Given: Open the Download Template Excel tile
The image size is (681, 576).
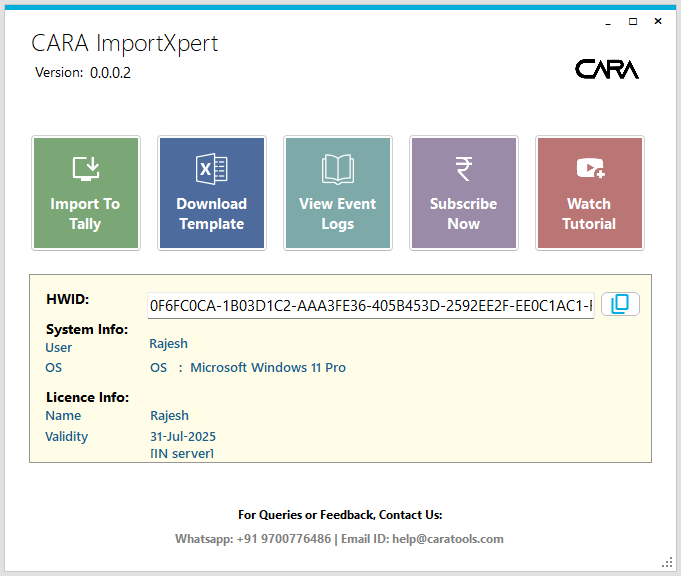Looking at the screenshot, I should coord(211,193).
